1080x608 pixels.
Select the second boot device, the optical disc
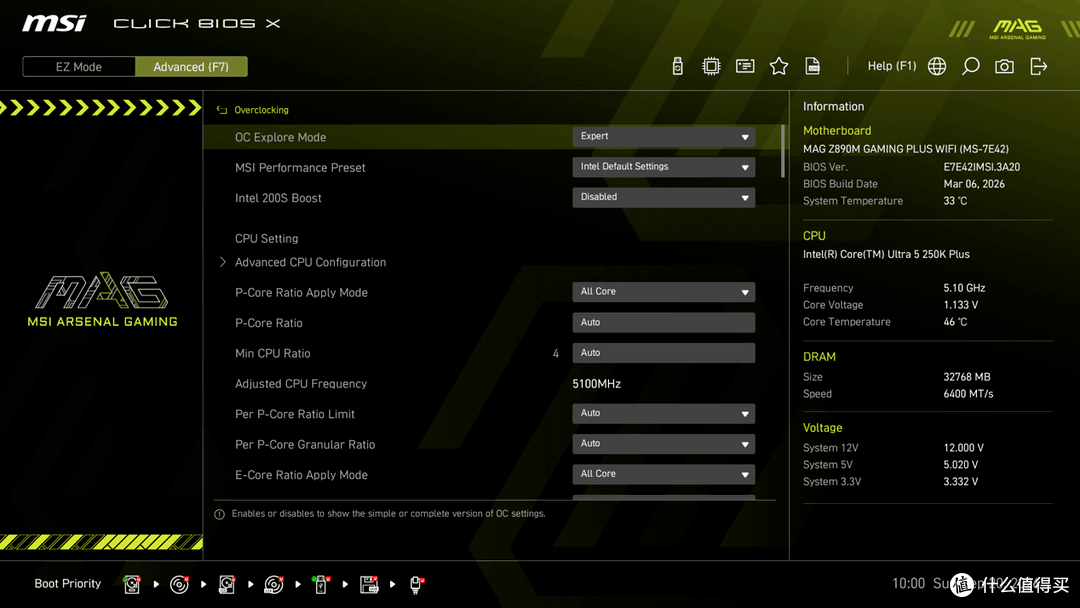(x=179, y=585)
